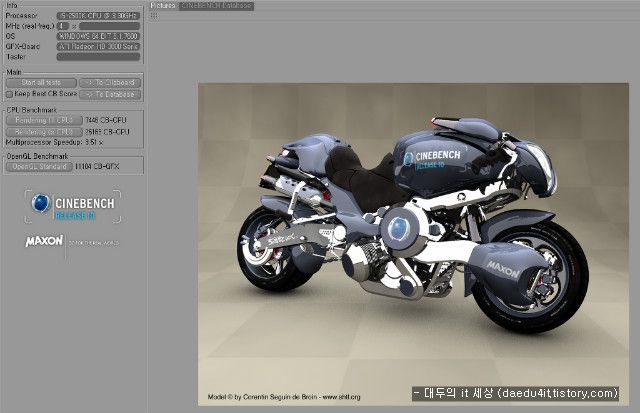
Task: Click the empty Tester name field
Action: pos(98,57)
